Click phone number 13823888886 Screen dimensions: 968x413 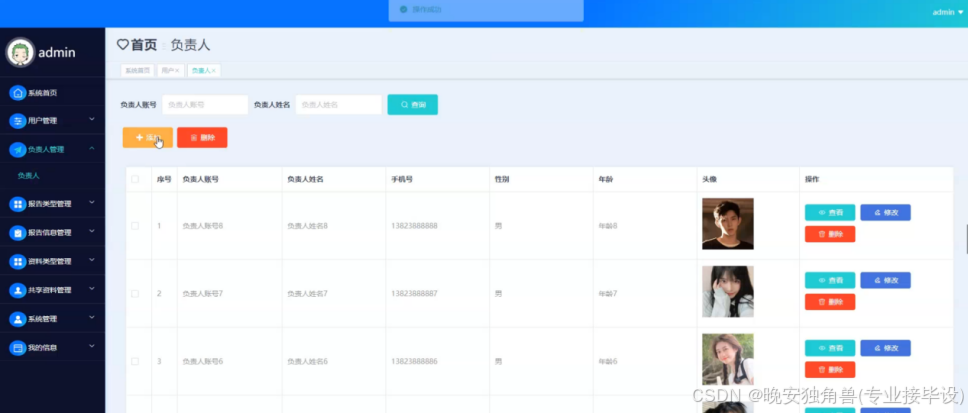[x=414, y=361]
